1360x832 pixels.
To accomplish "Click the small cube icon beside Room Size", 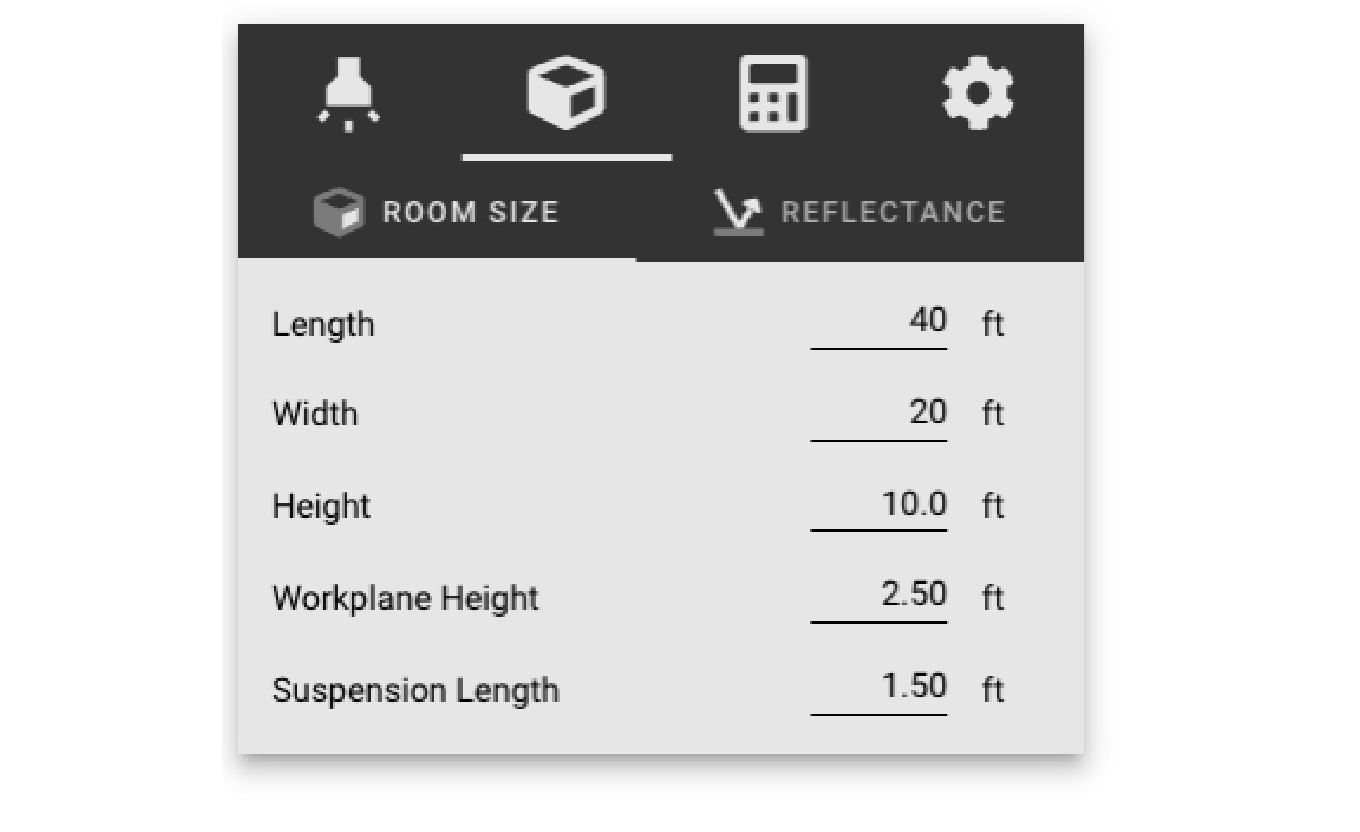I will pyautogui.click(x=339, y=213).
